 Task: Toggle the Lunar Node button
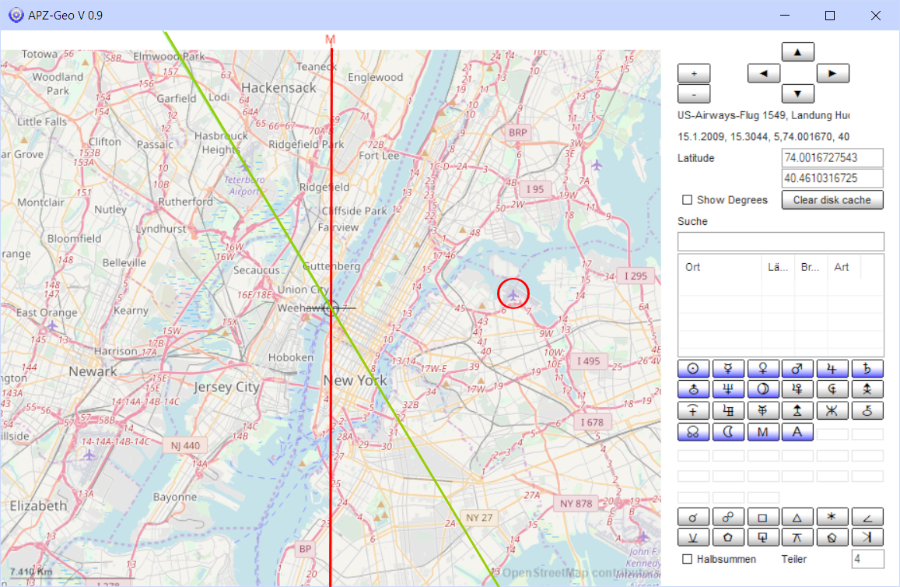coord(693,432)
